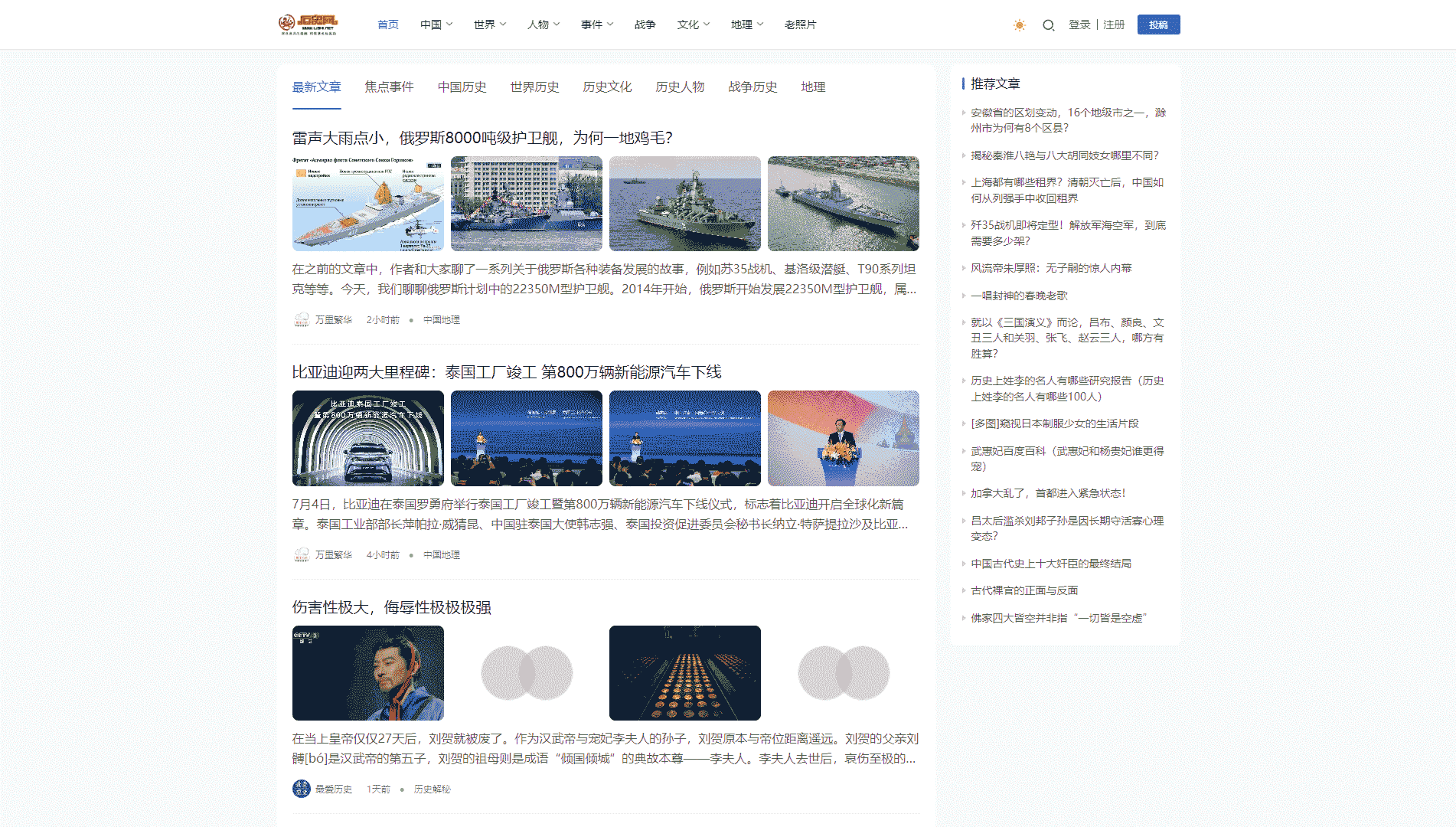Open recommended article 安徽省的区划变动
The width and height of the screenshot is (1456, 827).
1068,120
